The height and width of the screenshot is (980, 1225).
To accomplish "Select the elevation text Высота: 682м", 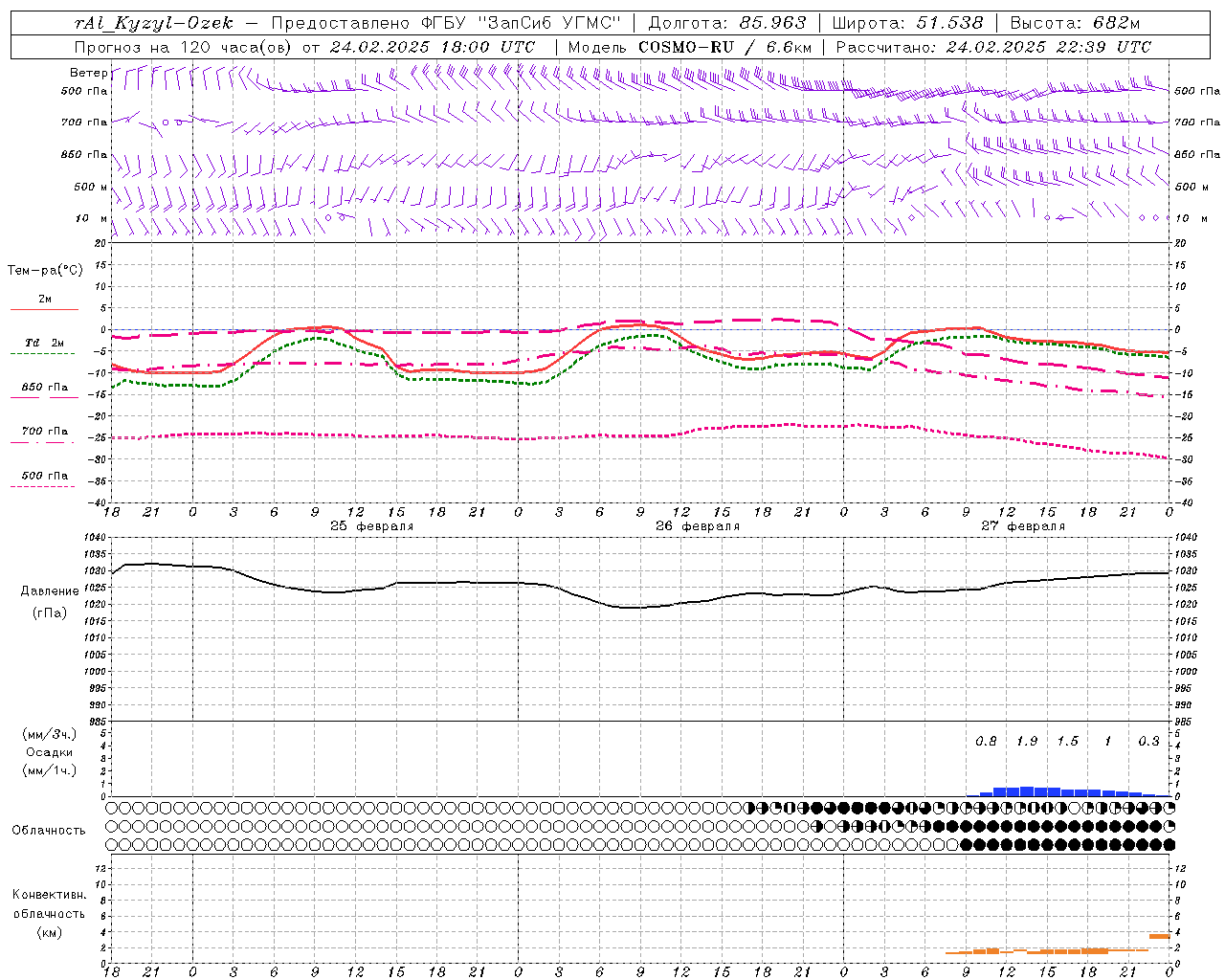I will point(1075,23).
